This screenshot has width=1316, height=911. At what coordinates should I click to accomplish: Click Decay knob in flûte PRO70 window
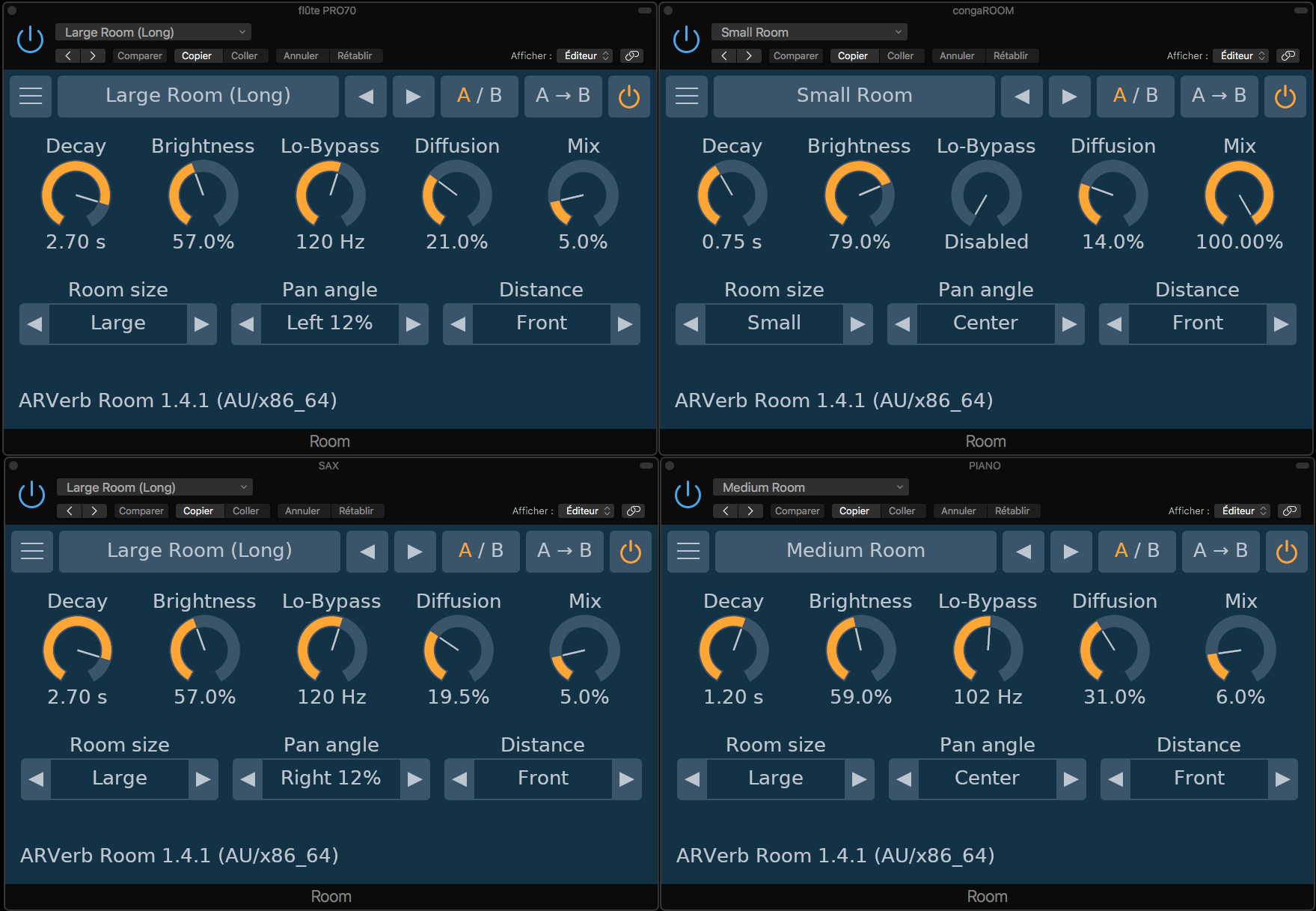pos(76,195)
